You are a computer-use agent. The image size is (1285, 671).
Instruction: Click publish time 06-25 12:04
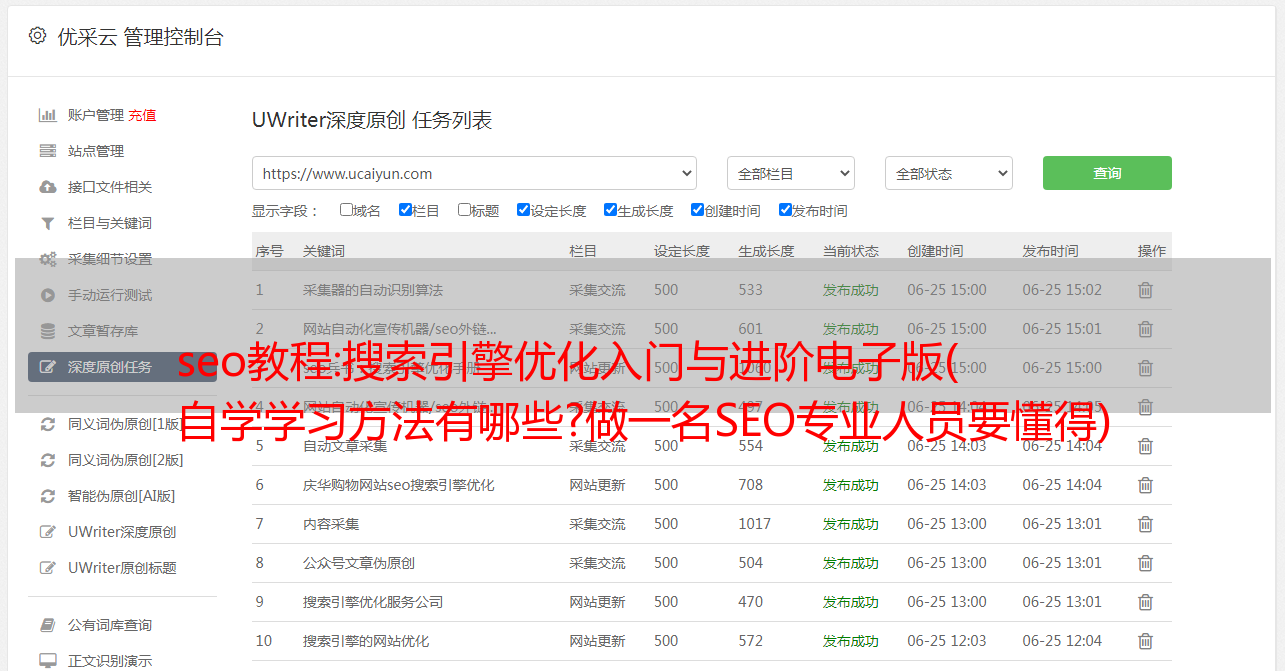point(1062,641)
